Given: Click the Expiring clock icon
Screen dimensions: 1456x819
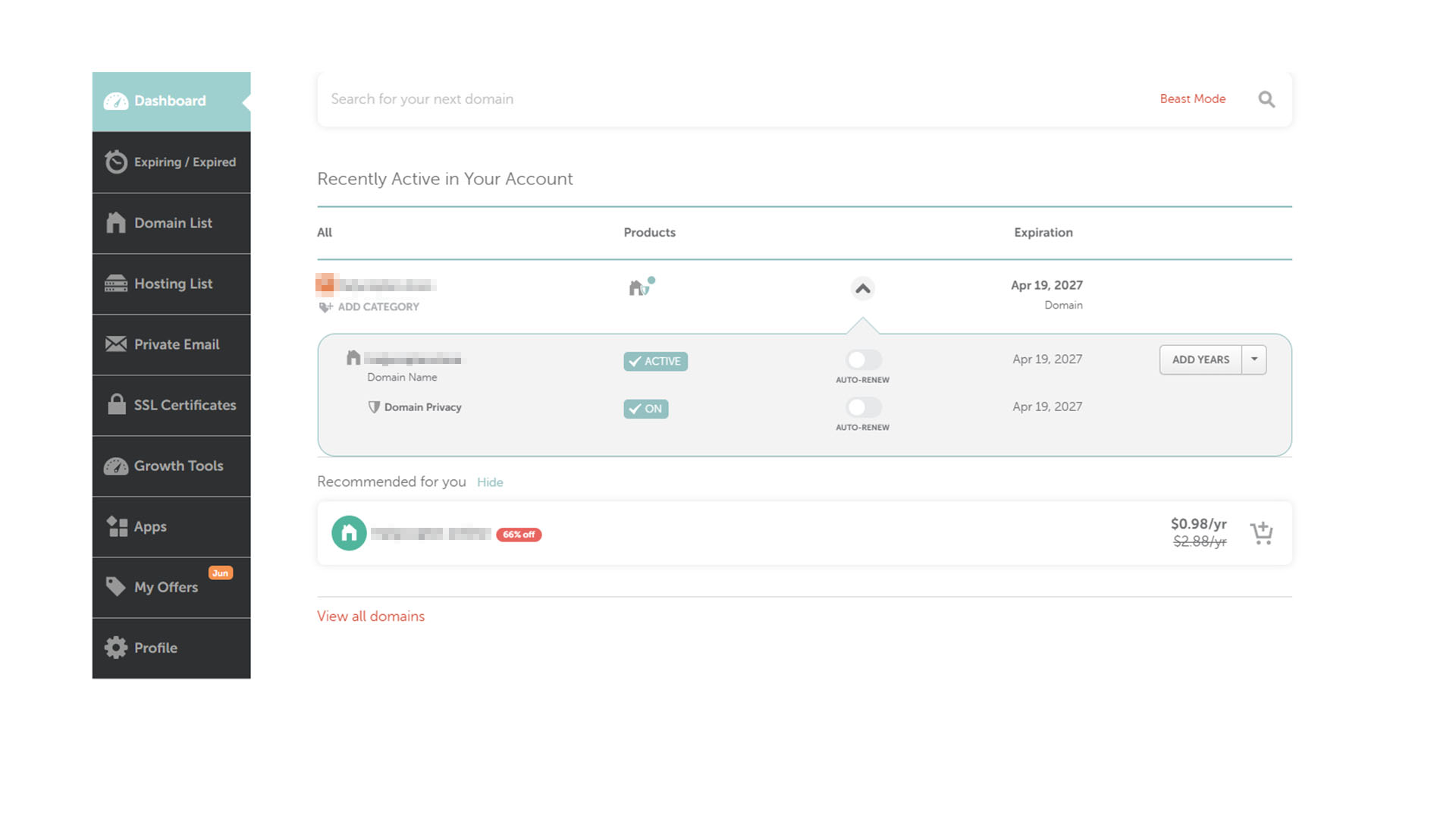Looking at the screenshot, I should click(116, 162).
